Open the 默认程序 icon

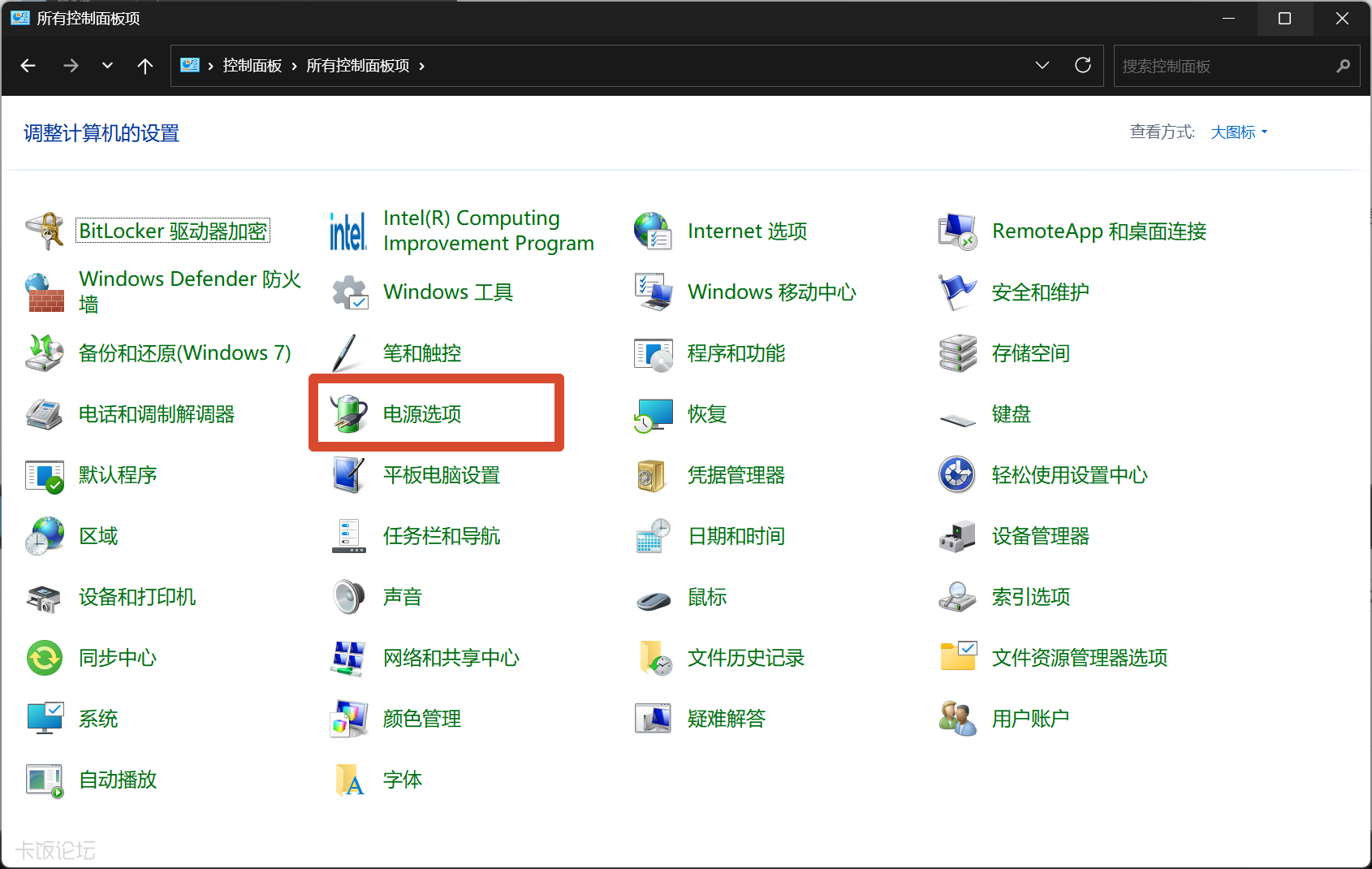(x=45, y=475)
